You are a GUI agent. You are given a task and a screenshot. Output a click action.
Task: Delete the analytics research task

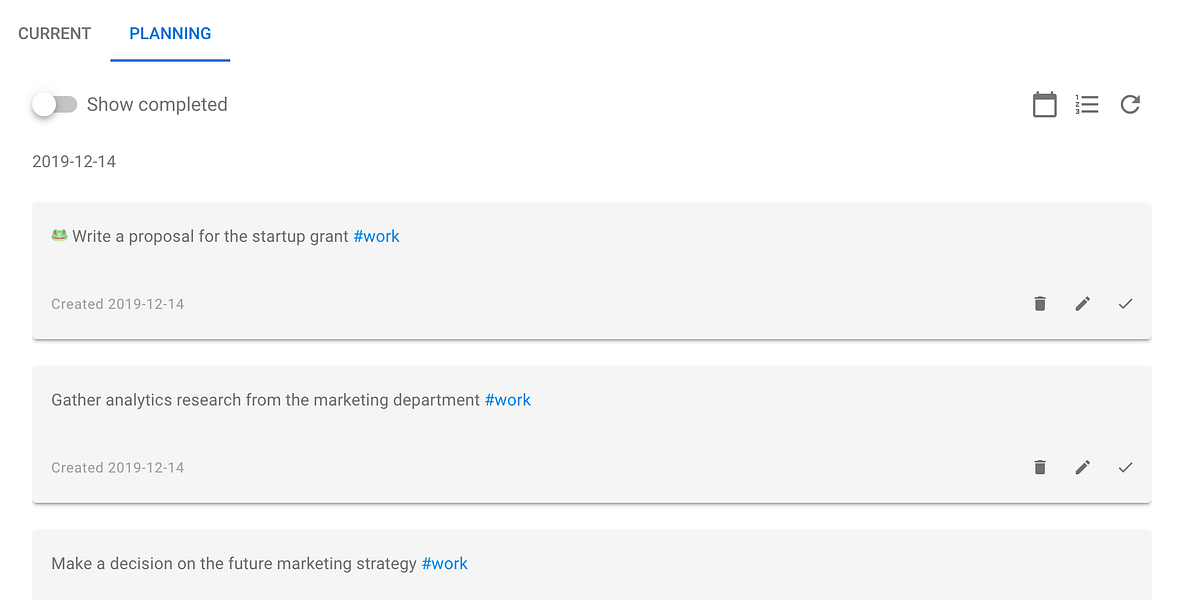1040,468
